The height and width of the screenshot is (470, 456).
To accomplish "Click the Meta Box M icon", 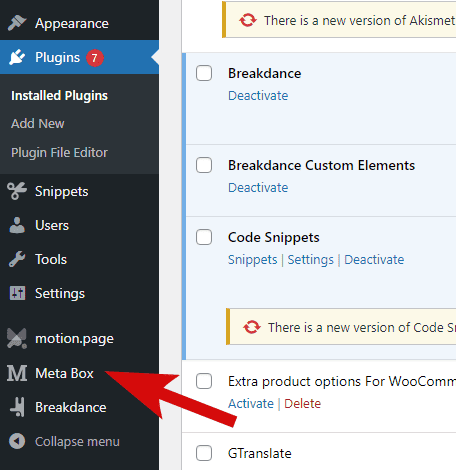I will 17,373.
